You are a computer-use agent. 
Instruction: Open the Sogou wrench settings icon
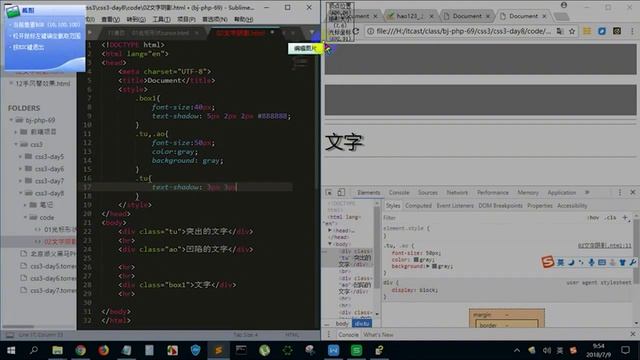(633, 262)
